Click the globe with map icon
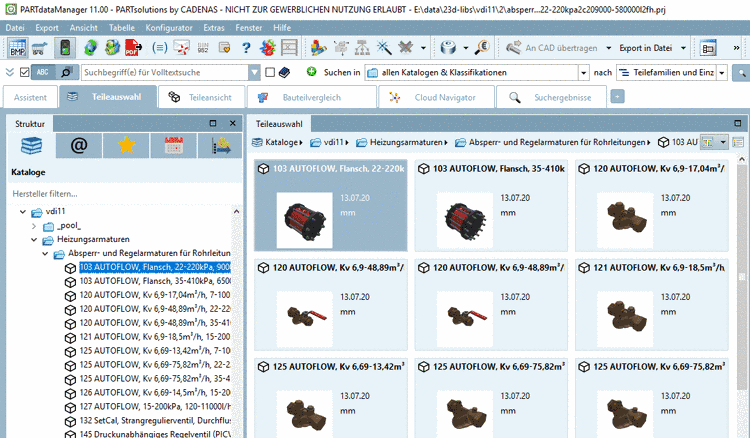Image resolution: width=750 pixels, height=438 pixels. (112, 48)
